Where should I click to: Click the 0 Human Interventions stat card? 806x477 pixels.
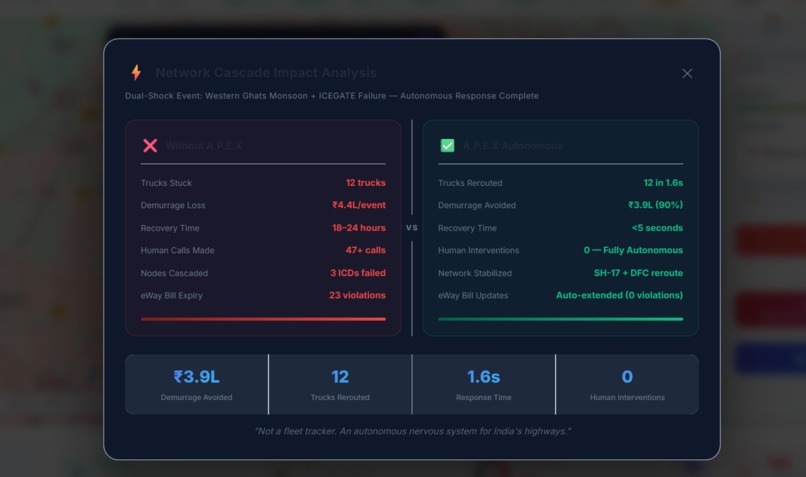[x=627, y=384]
